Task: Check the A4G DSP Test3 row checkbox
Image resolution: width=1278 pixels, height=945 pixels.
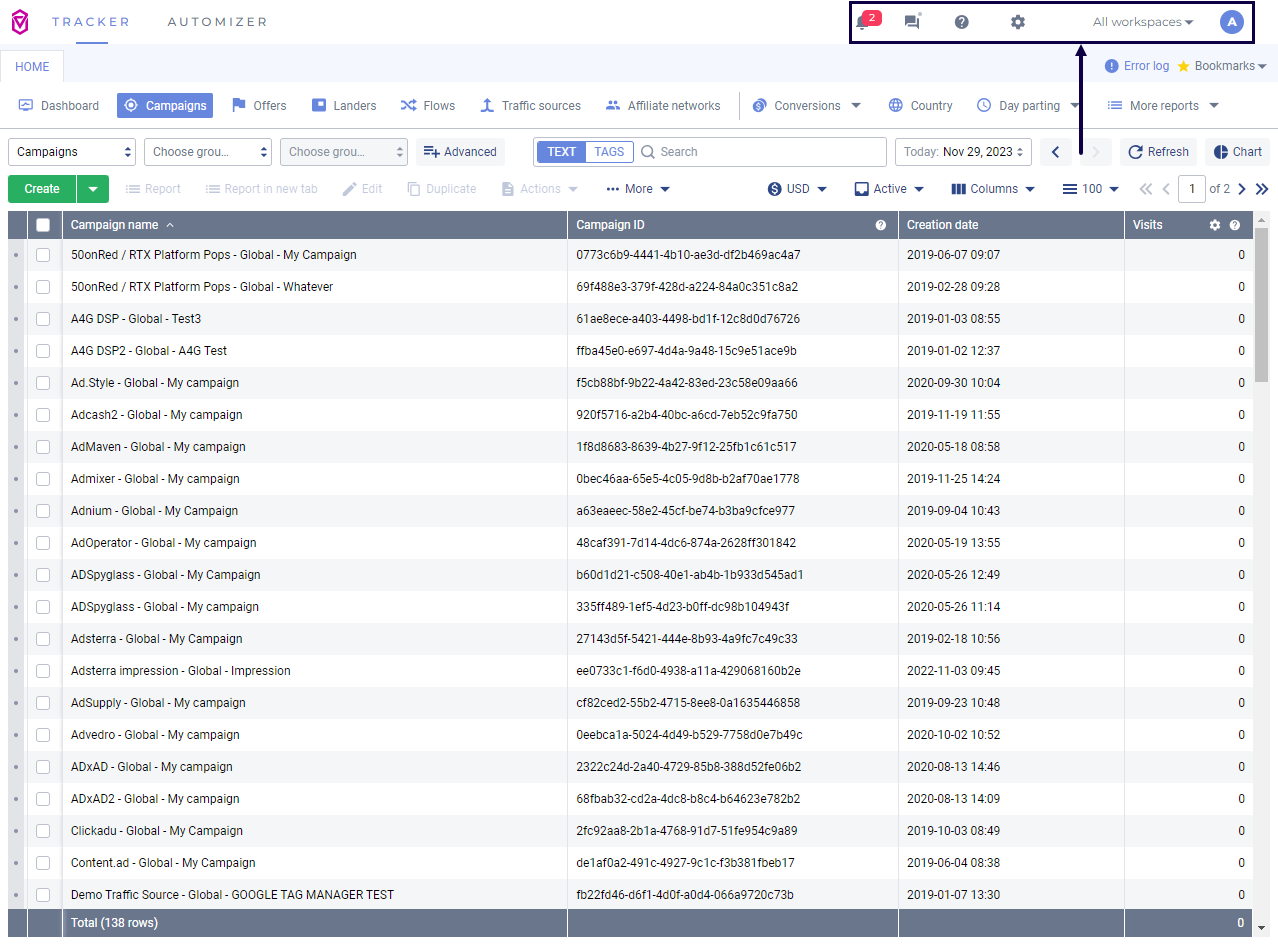Action: [43, 319]
